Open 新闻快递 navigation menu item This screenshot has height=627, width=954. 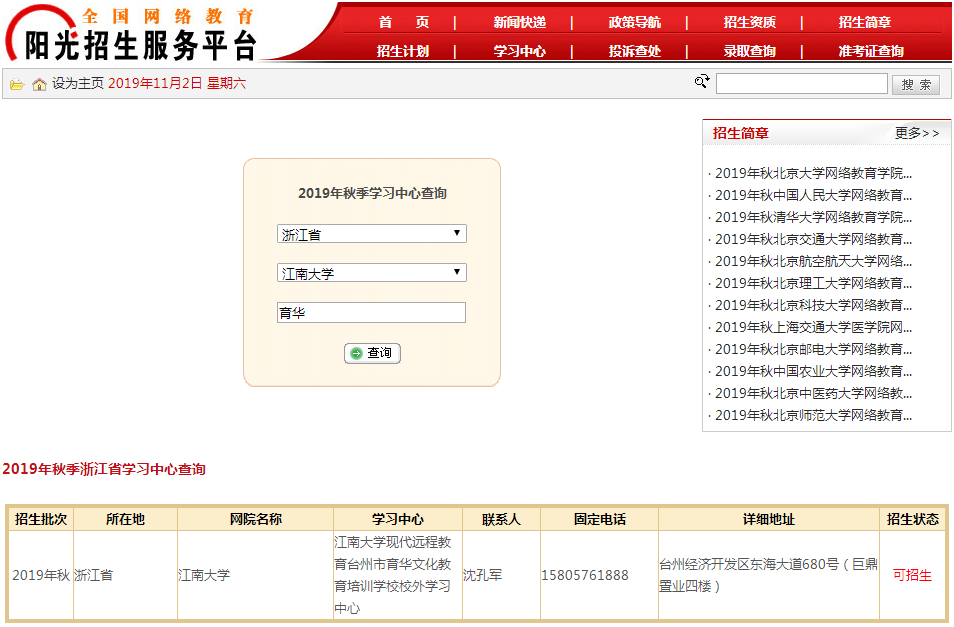click(519, 22)
